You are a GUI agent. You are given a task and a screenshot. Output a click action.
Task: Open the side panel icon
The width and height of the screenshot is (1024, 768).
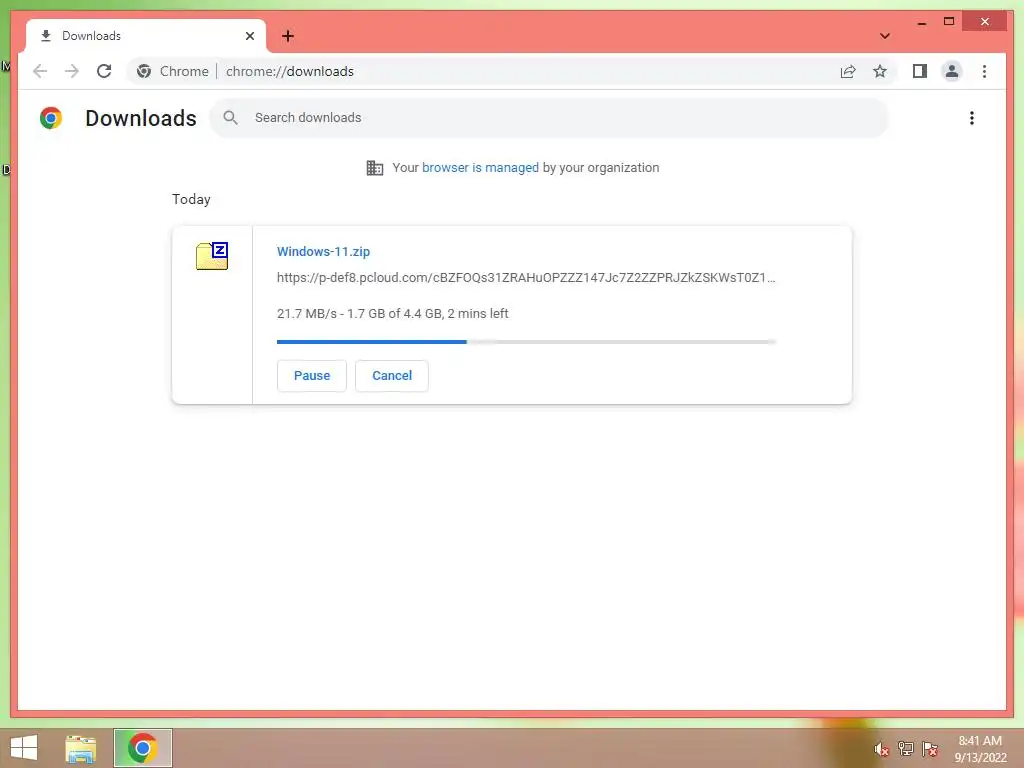(920, 71)
